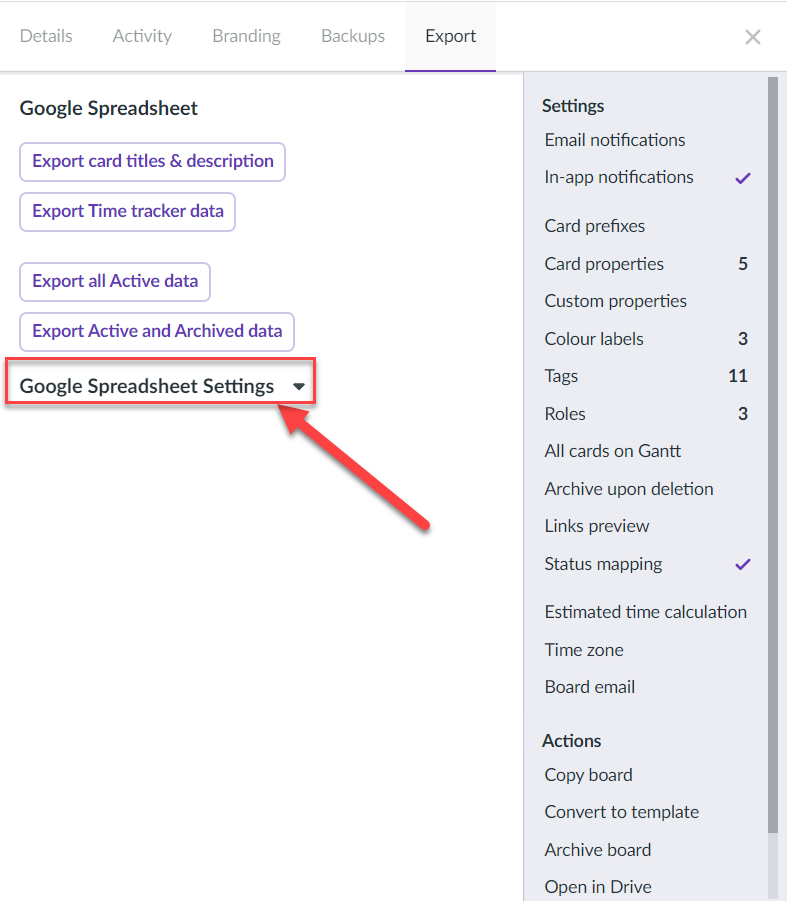787x901 pixels.
Task: Click Export card titles & description
Action: coord(152,161)
